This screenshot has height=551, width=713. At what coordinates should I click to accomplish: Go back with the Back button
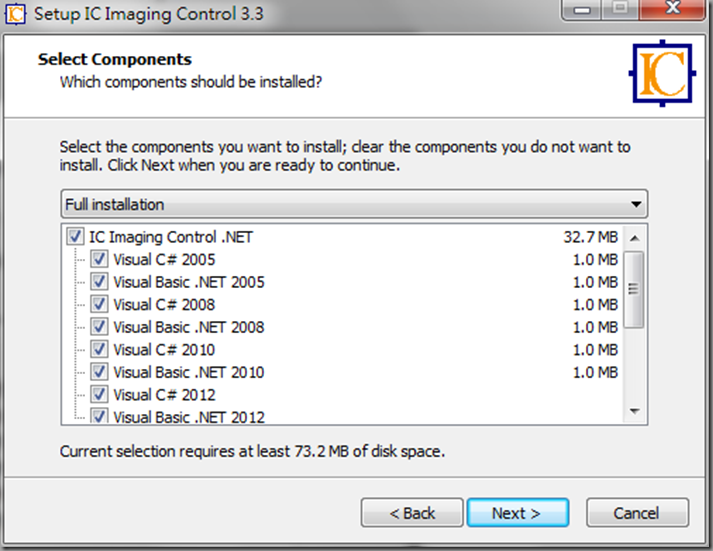[412, 513]
